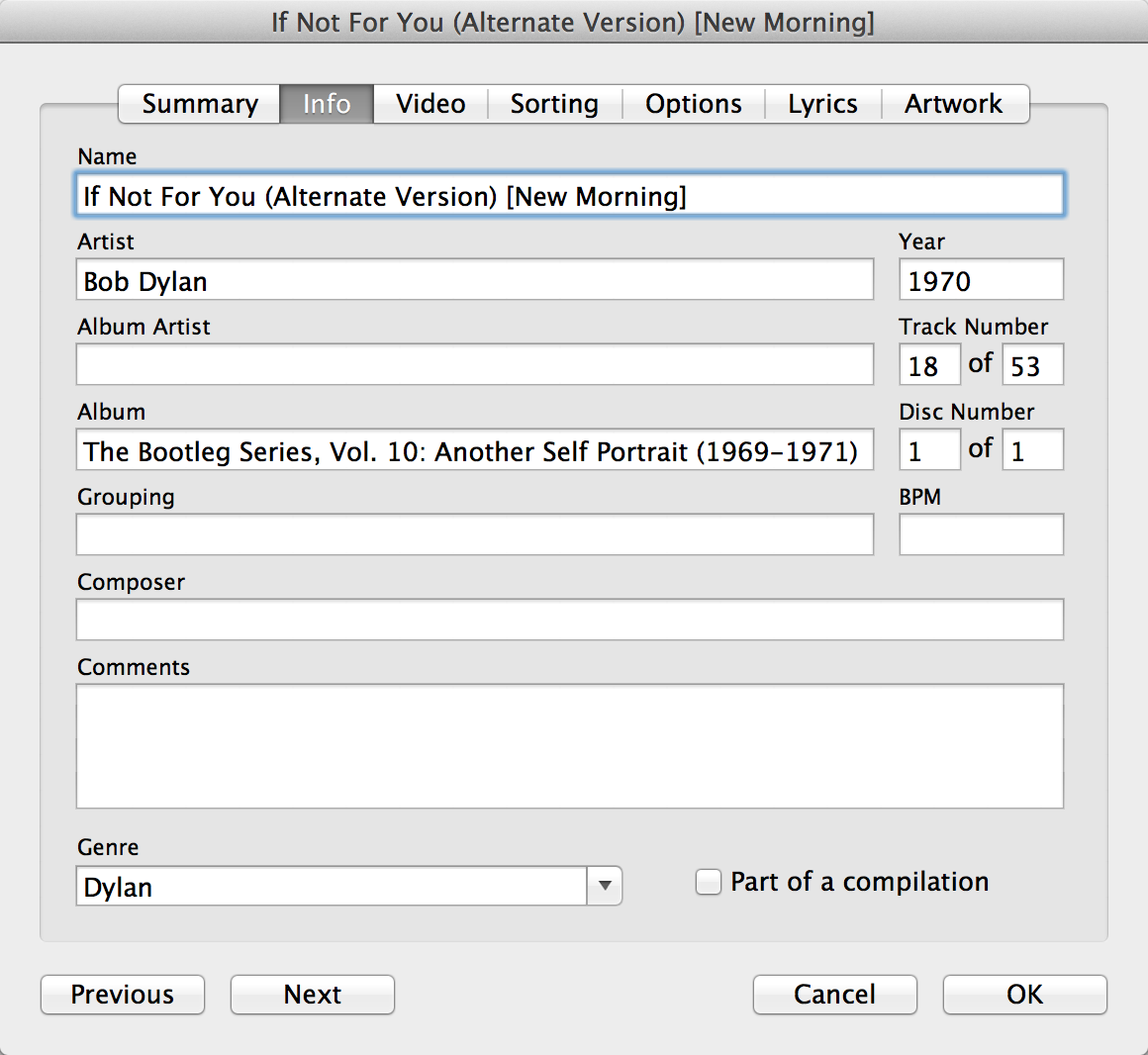This screenshot has height=1055, width=1148.
Task: Open the Options tab
Action: pyautogui.click(x=694, y=104)
